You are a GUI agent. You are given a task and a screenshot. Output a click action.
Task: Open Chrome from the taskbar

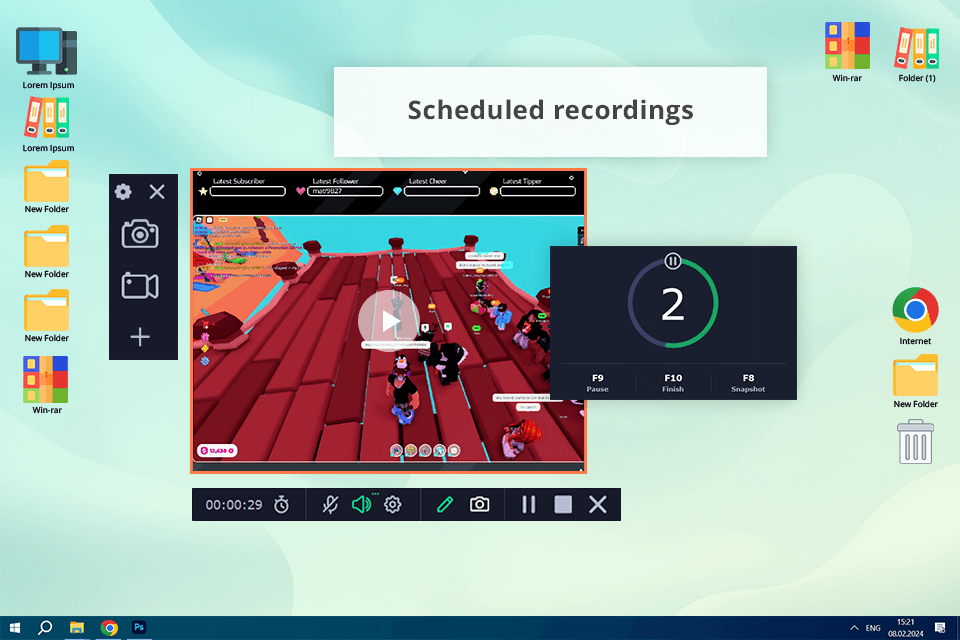pos(109,628)
